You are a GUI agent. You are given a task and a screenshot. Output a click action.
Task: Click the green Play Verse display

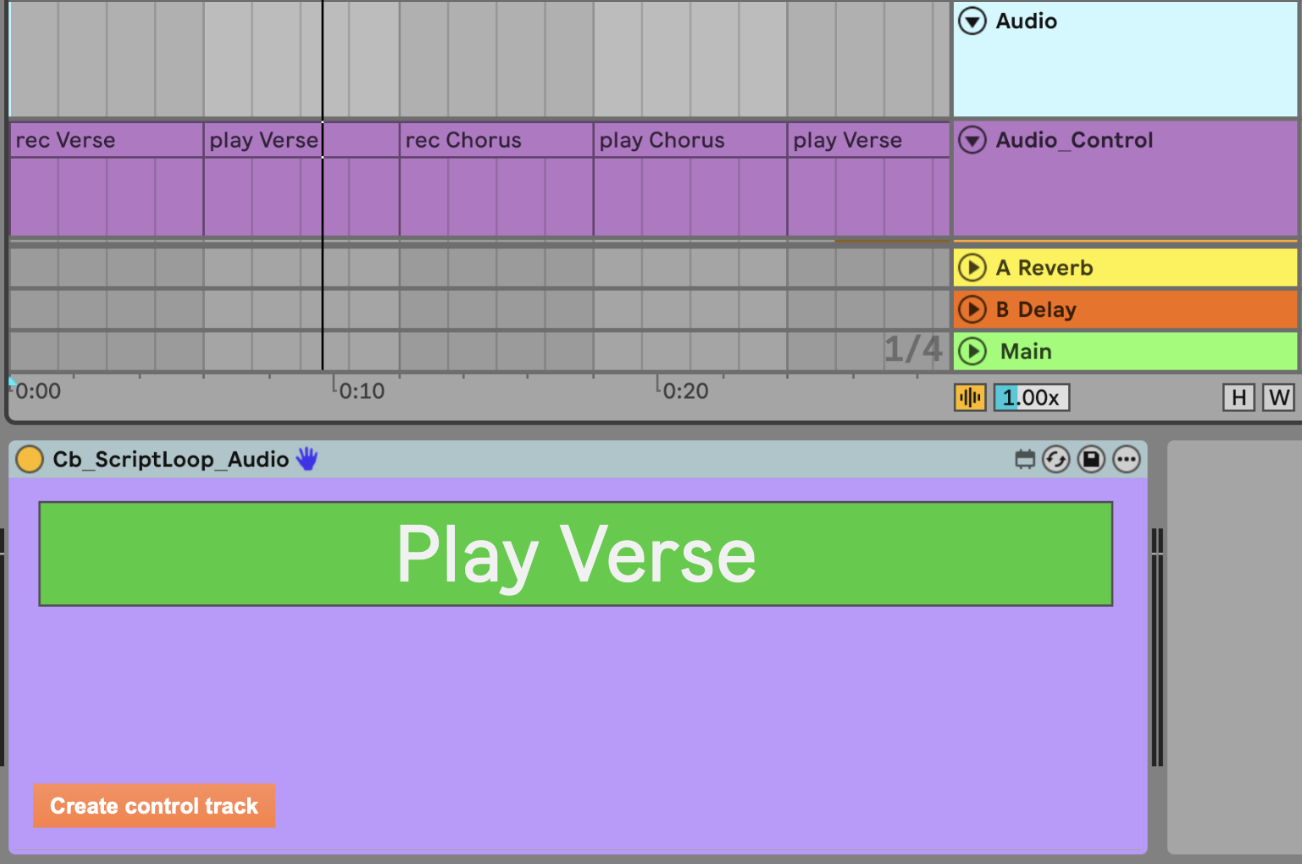(x=575, y=554)
